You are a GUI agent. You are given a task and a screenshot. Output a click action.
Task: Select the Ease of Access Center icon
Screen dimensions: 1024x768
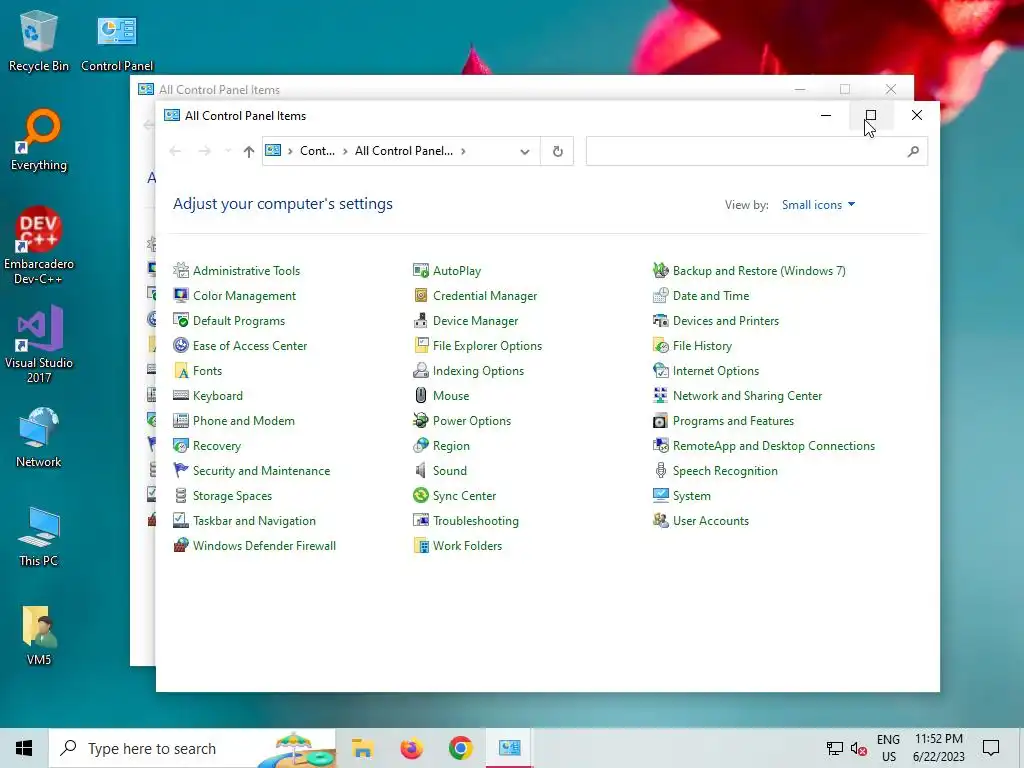click(x=181, y=345)
